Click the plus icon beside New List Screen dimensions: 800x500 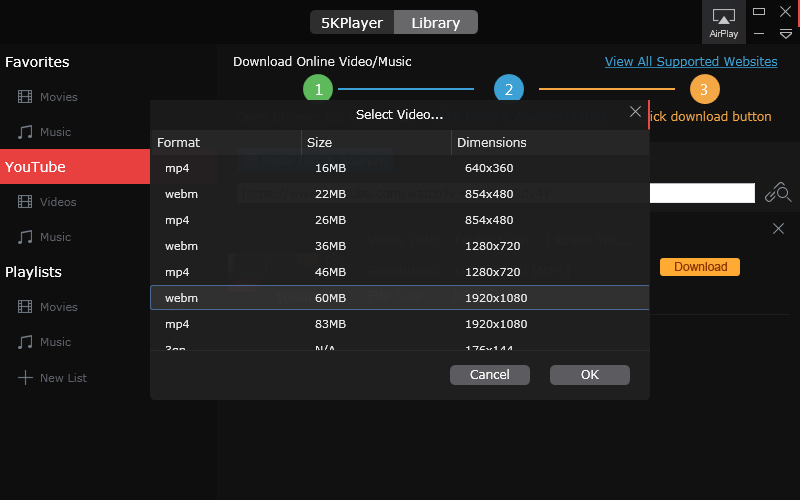(25, 378)
